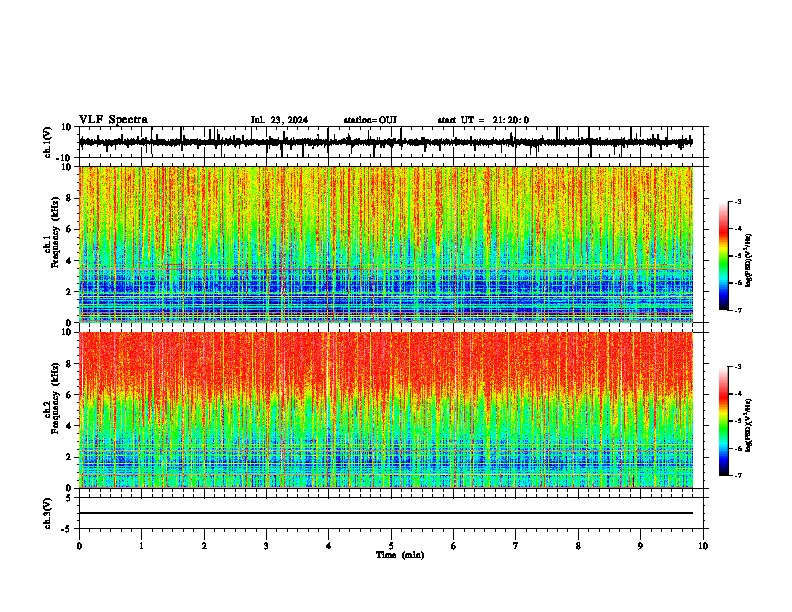Viewport: 792px width, 612px height.
Task: Click the time axis tick label "8"
Action: pos(578,546)
